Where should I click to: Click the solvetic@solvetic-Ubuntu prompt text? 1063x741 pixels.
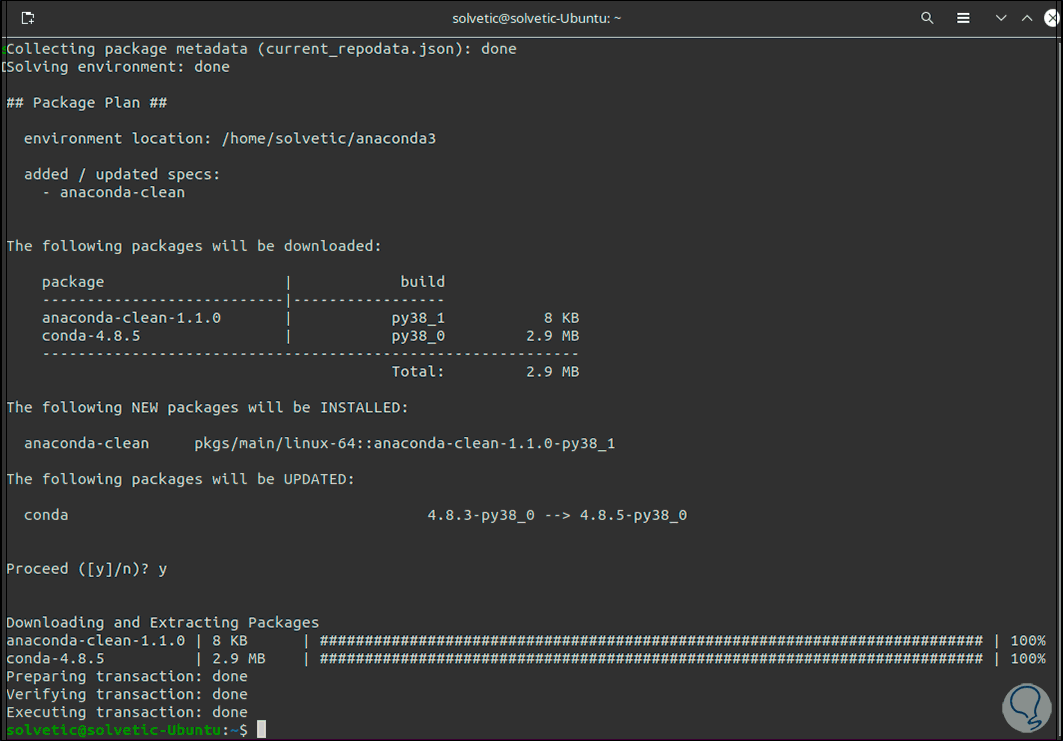pyautogui.click(x=113, y=731)
